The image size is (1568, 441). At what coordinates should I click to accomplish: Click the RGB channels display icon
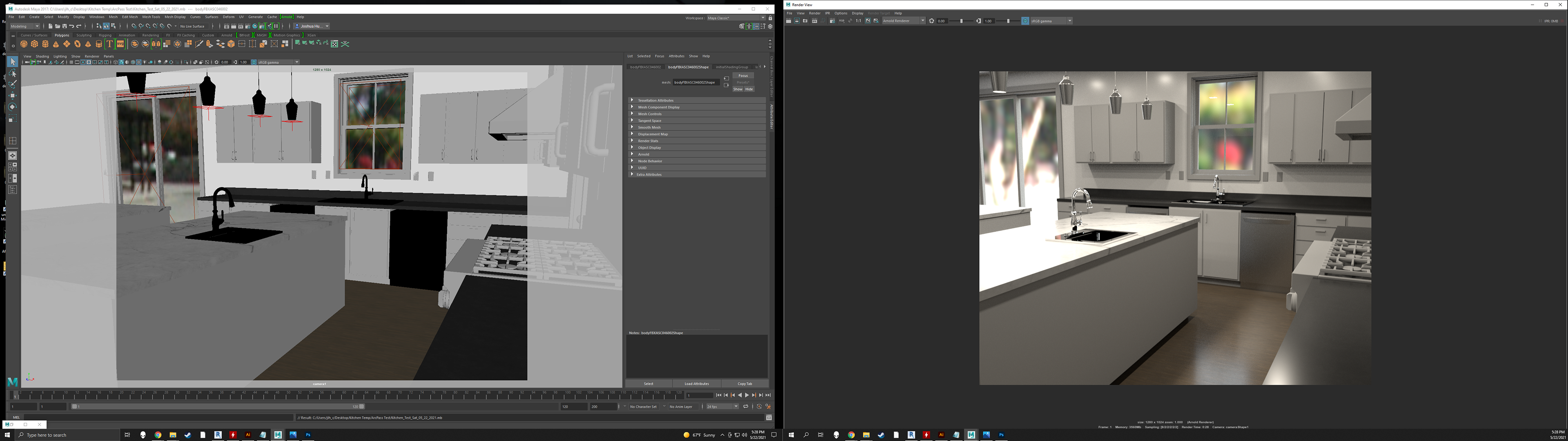(842, 21)
